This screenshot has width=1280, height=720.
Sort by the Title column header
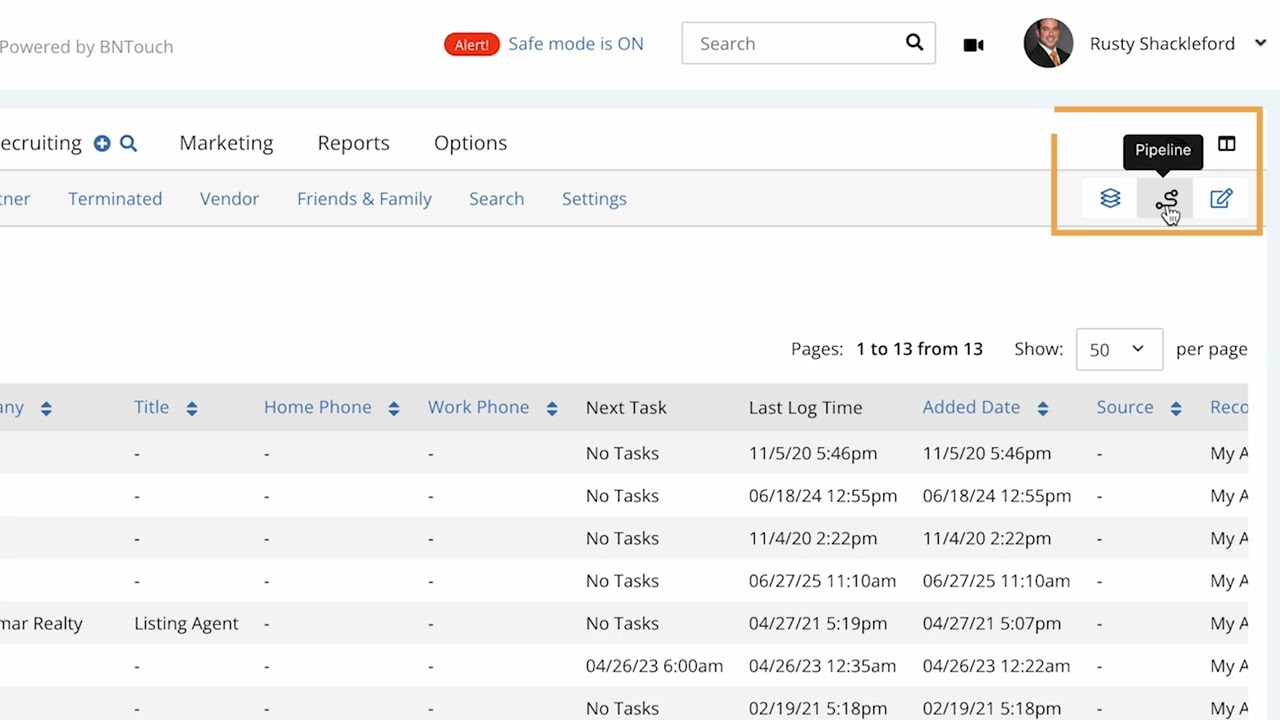click(151, 407)
